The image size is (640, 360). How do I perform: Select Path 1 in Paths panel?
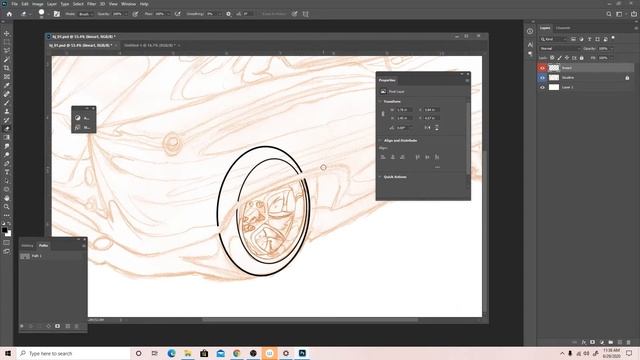[x=53, y=256]
